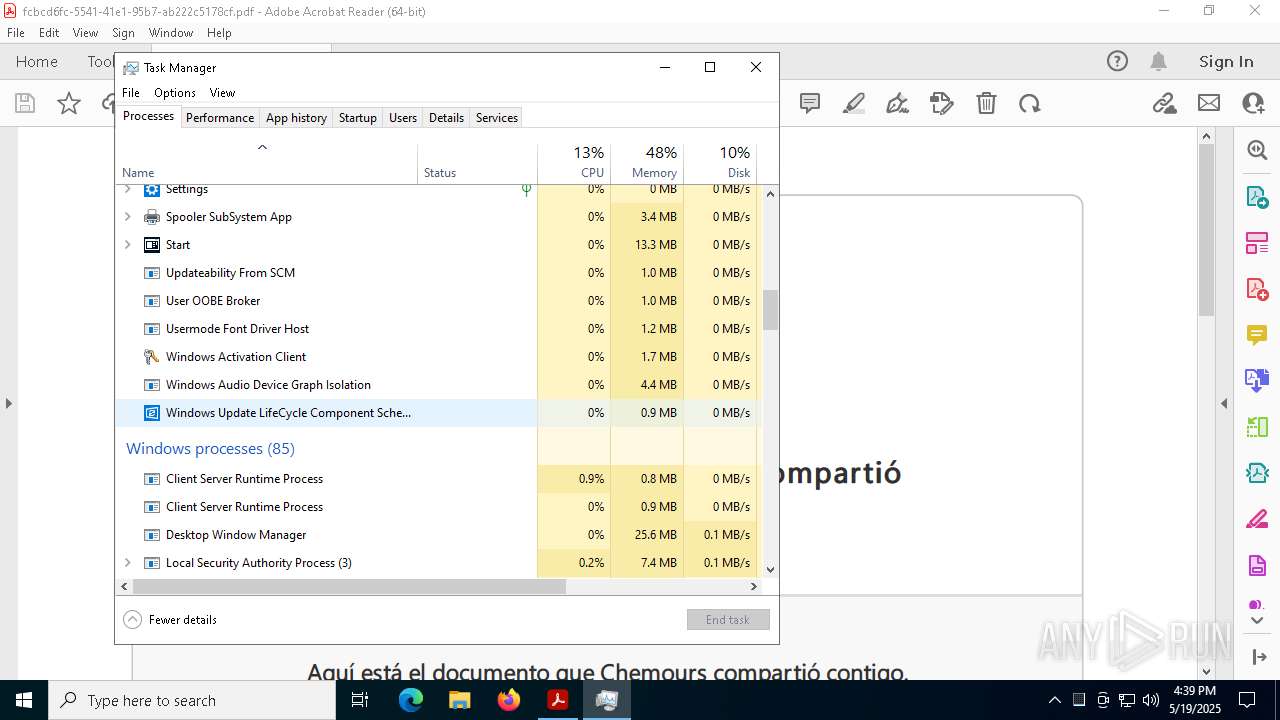Expand Acrobat left navigation pane arrow
The image size is (1280, 720).
8,403
